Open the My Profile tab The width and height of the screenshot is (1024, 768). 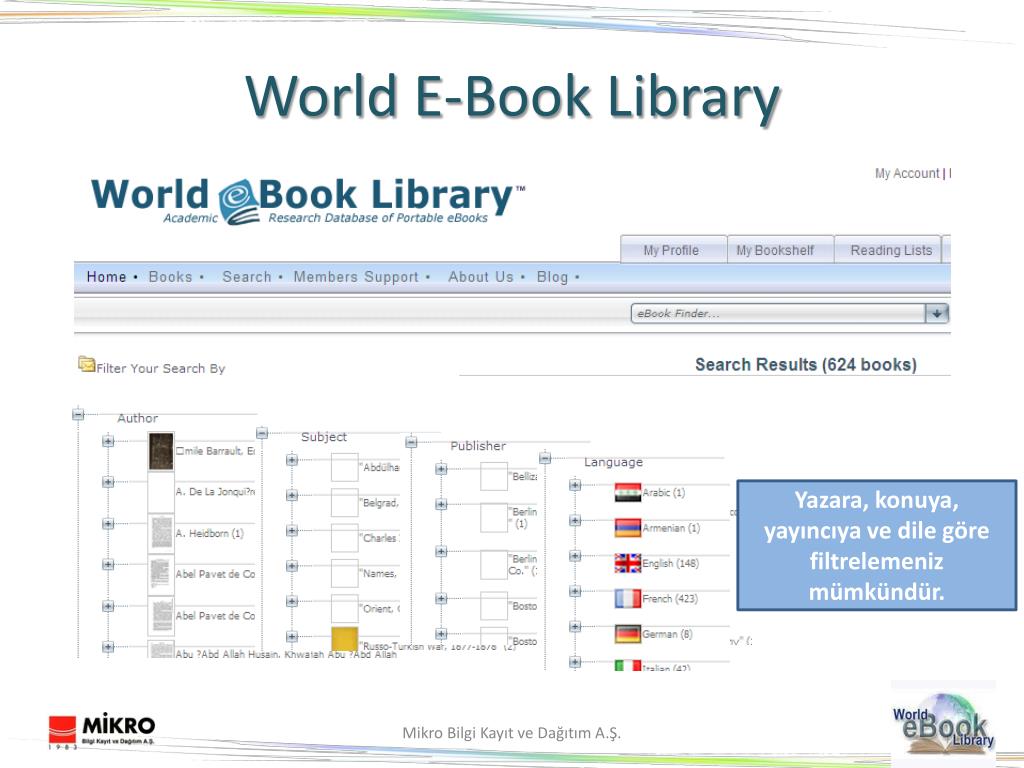[673, 250]
